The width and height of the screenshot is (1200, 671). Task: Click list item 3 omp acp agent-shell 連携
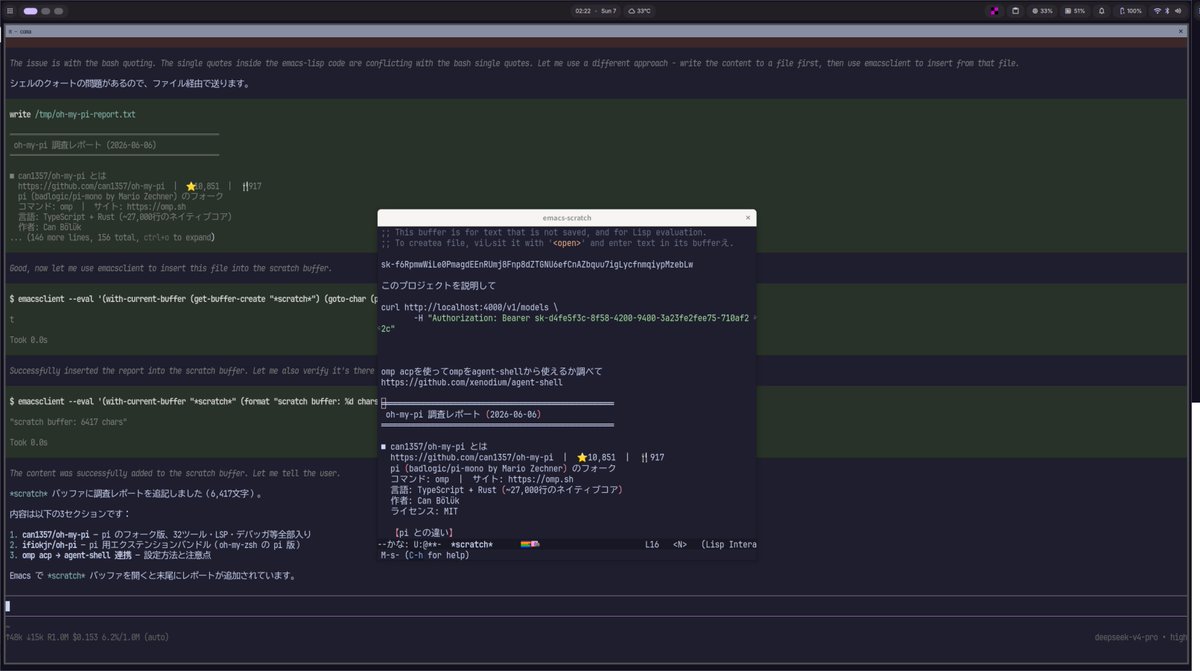tap(110, 555)
